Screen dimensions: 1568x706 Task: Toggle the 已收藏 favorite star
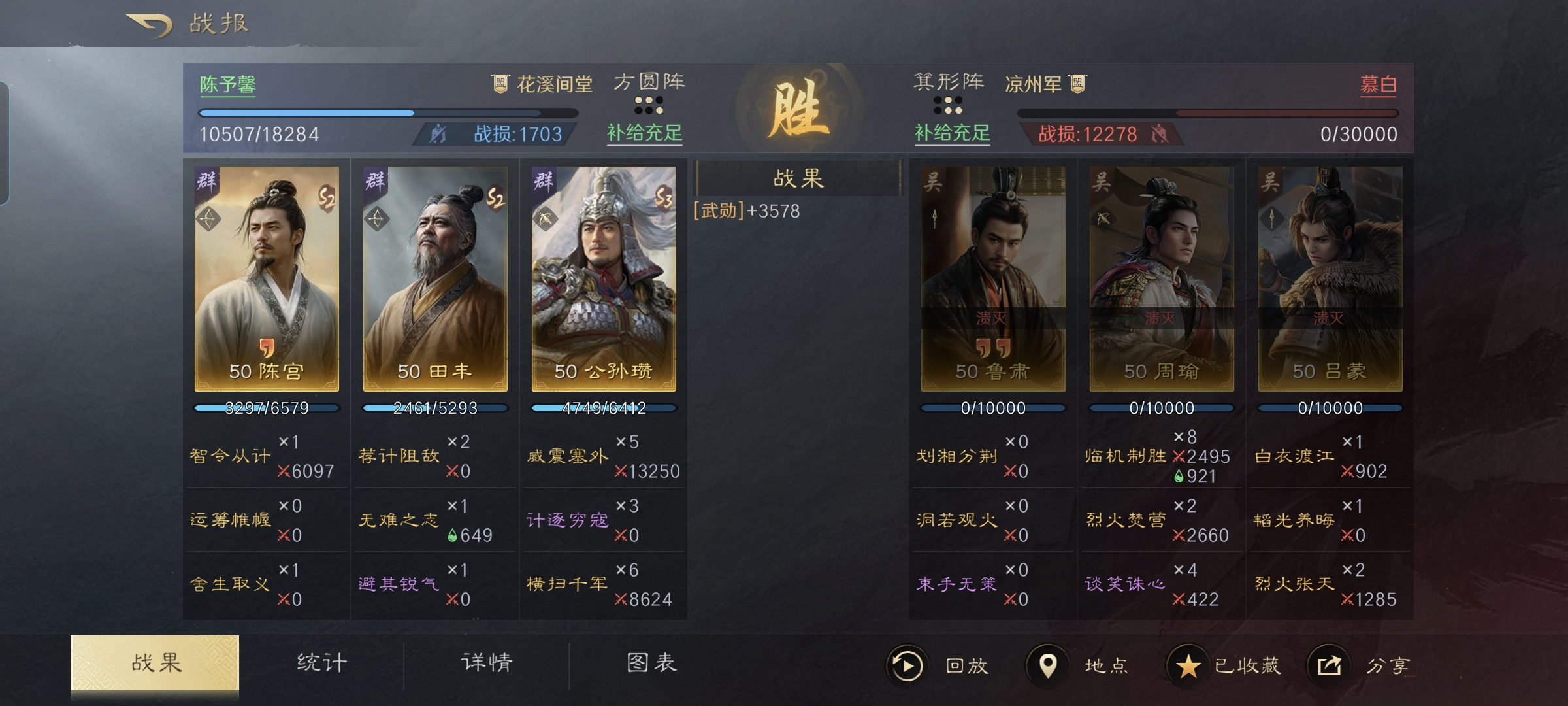point(1188,665)
